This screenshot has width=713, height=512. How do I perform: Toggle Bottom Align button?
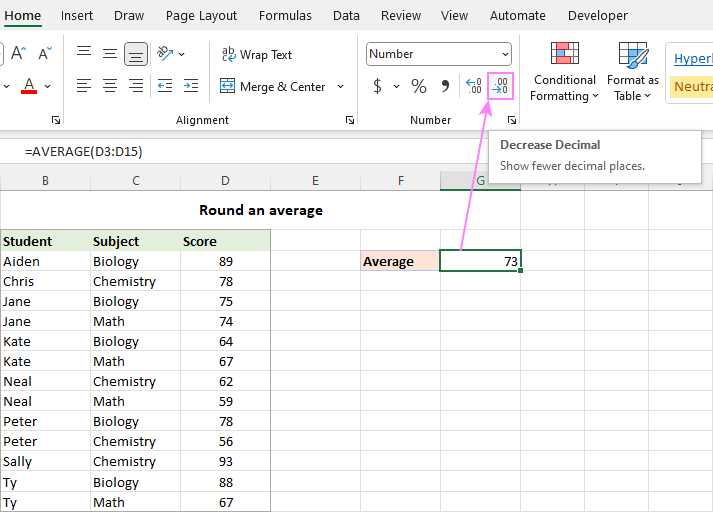pos(136,54)
